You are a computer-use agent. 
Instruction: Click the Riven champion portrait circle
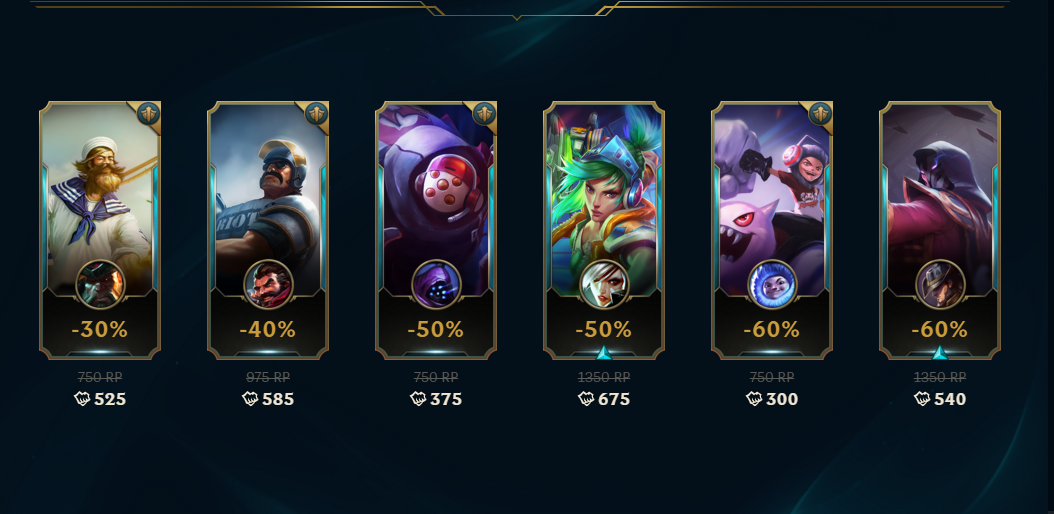604,284
